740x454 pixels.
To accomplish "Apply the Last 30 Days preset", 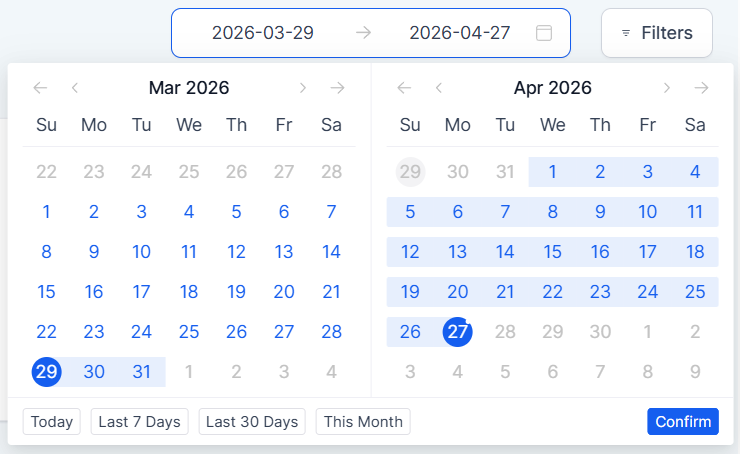I will [x=252, y=422].
